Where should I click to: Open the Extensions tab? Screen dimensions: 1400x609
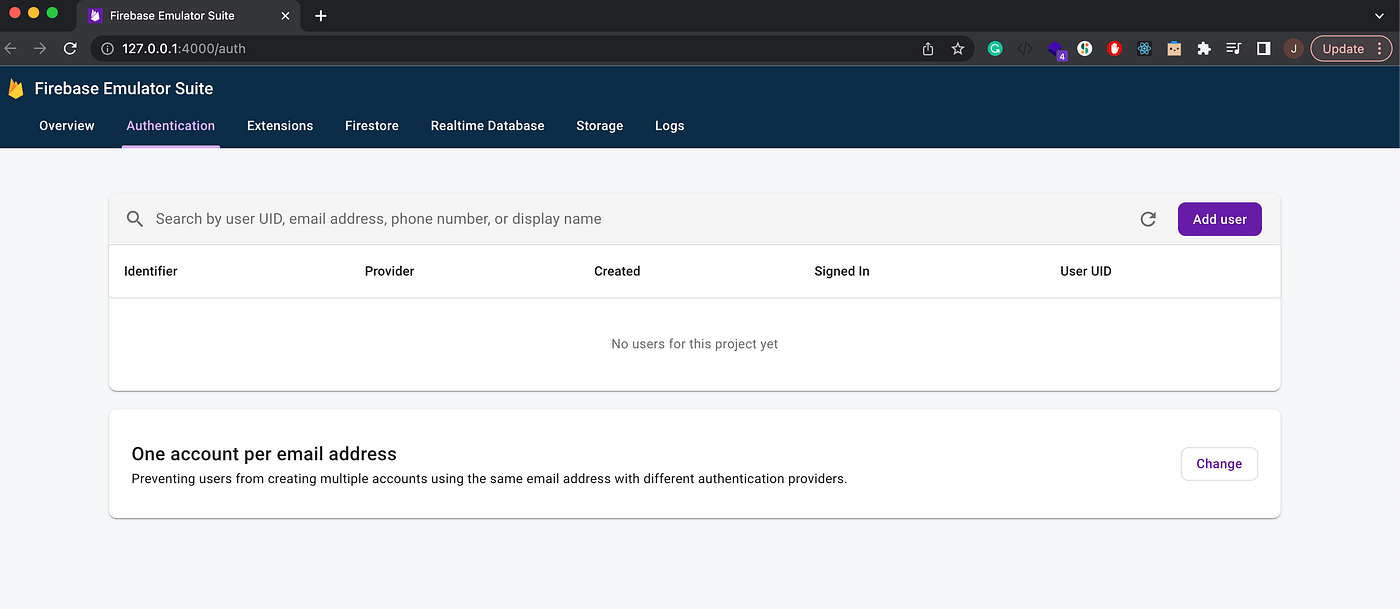click(280, 126)
